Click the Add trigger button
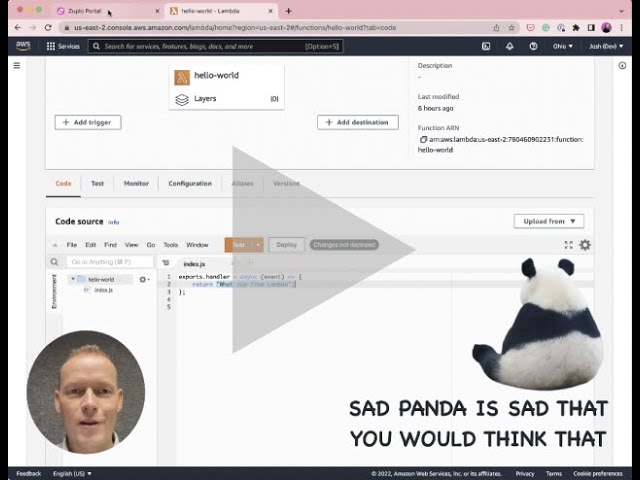Image resolution: width=640 pixels, height=480 pixels. click(88, 122)
